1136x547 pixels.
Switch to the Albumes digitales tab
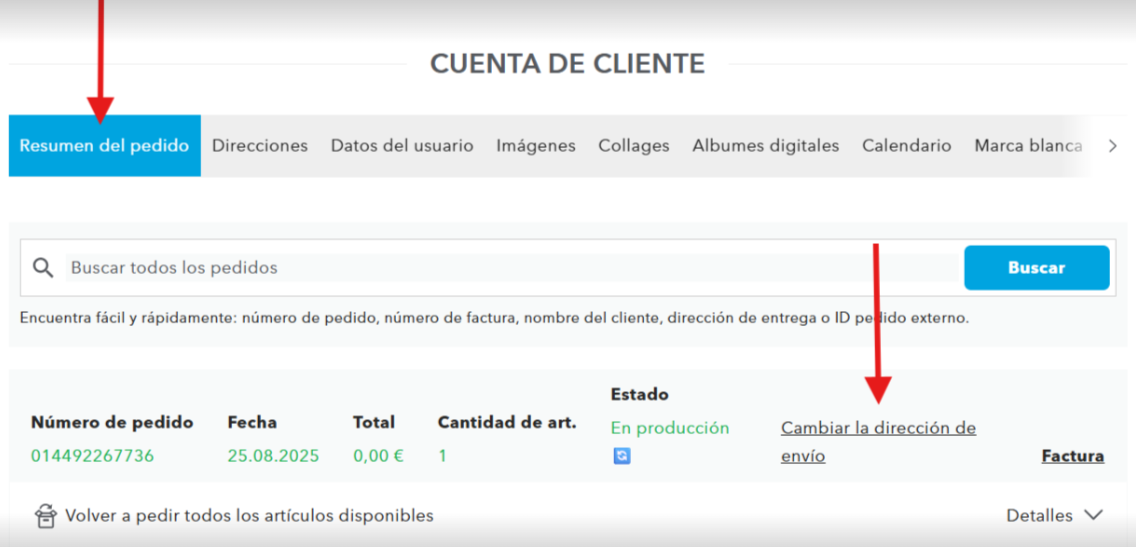(766, 146)
